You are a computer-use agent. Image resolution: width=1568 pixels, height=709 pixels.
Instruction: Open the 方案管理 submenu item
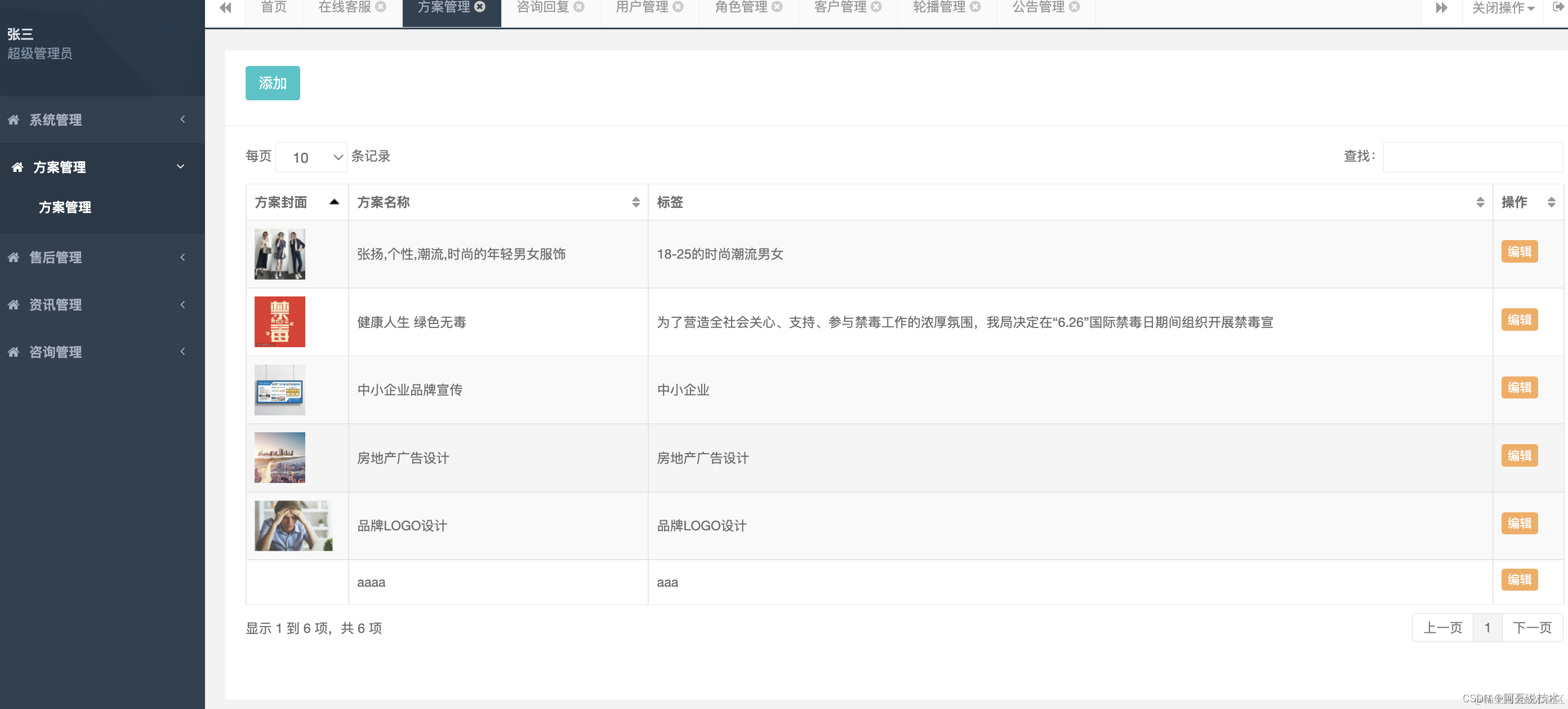pos(65,207)
